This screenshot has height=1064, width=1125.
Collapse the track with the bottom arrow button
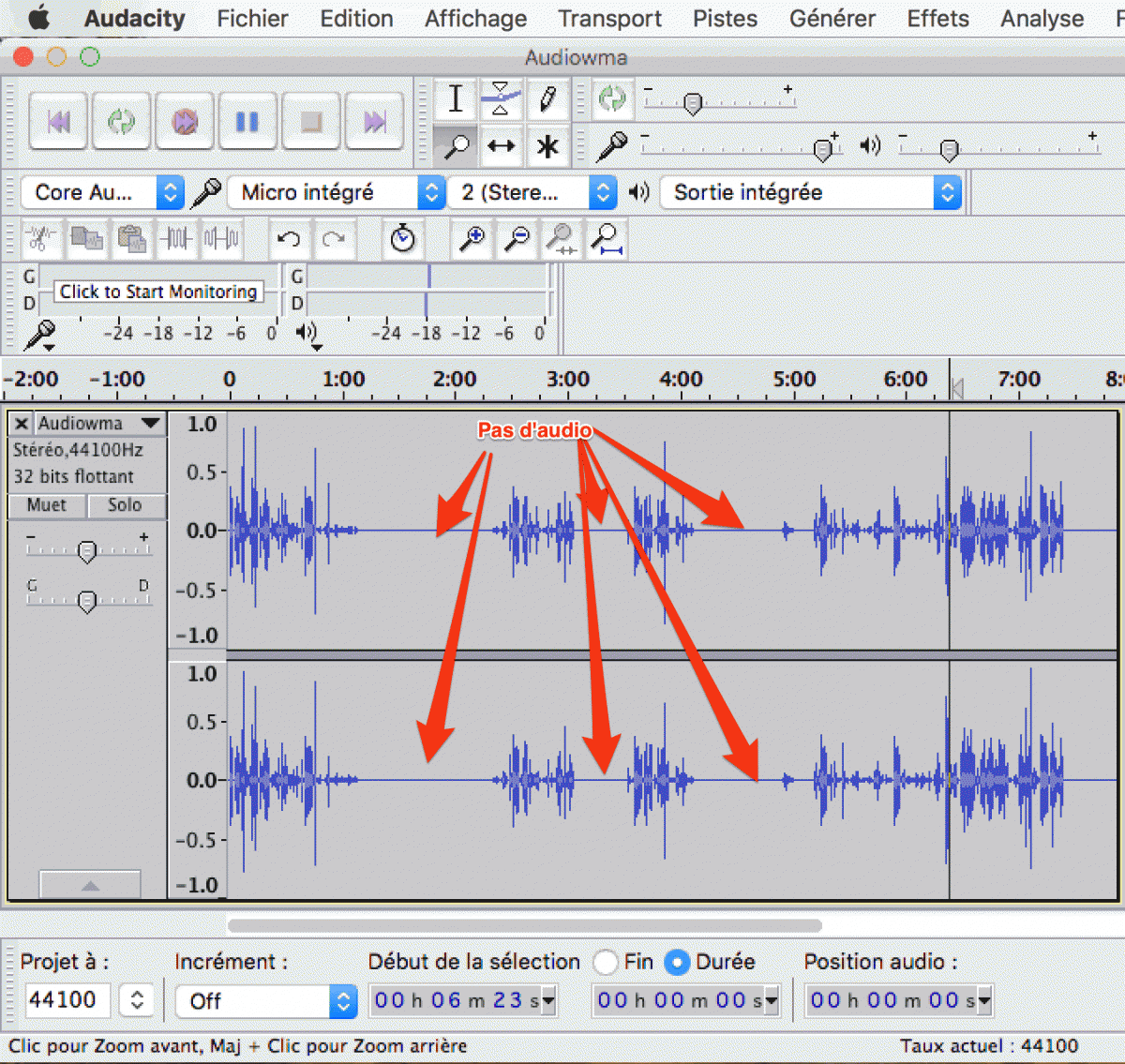(x=90, y=885)
